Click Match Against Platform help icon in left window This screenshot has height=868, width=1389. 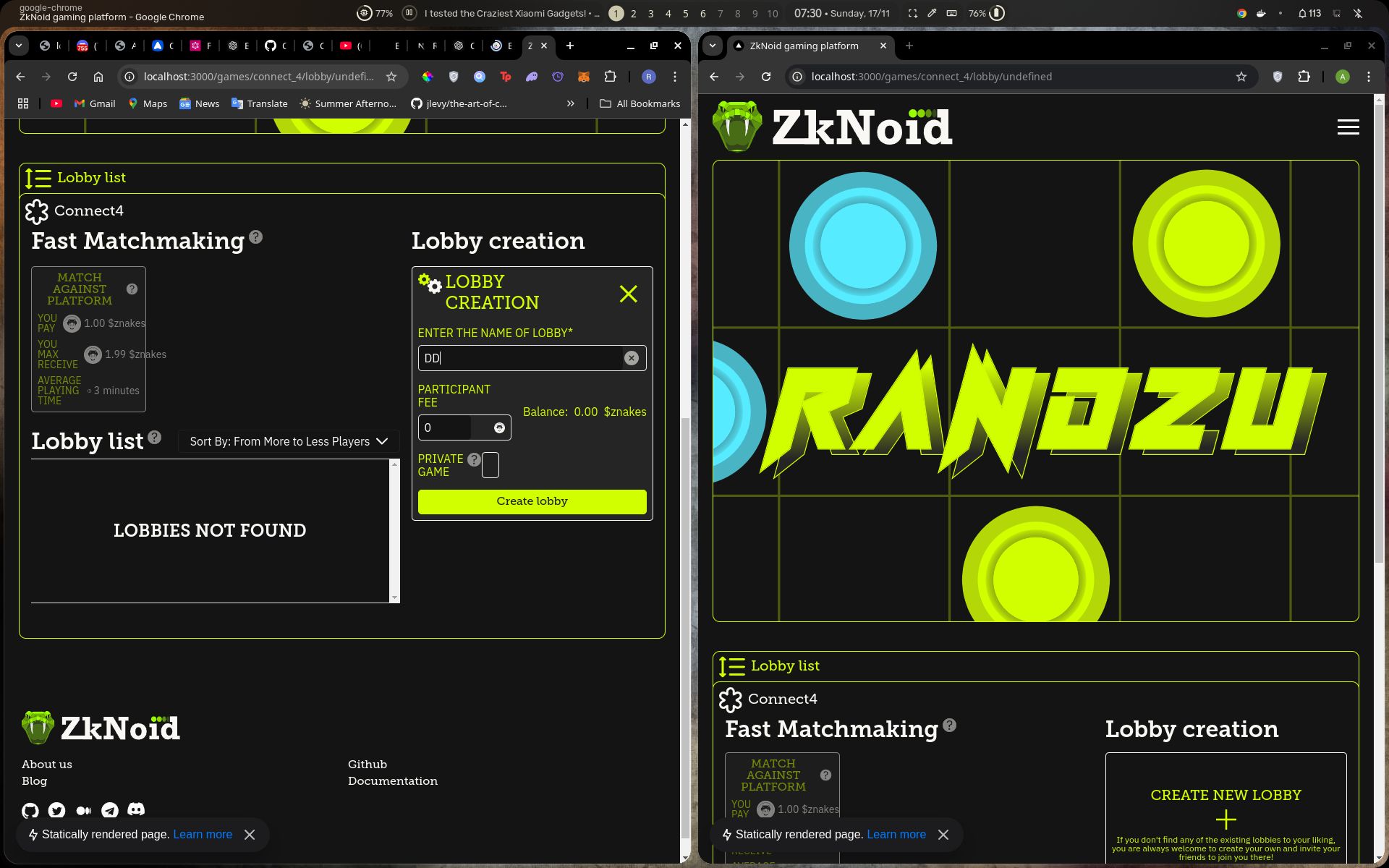pos(132,289)
